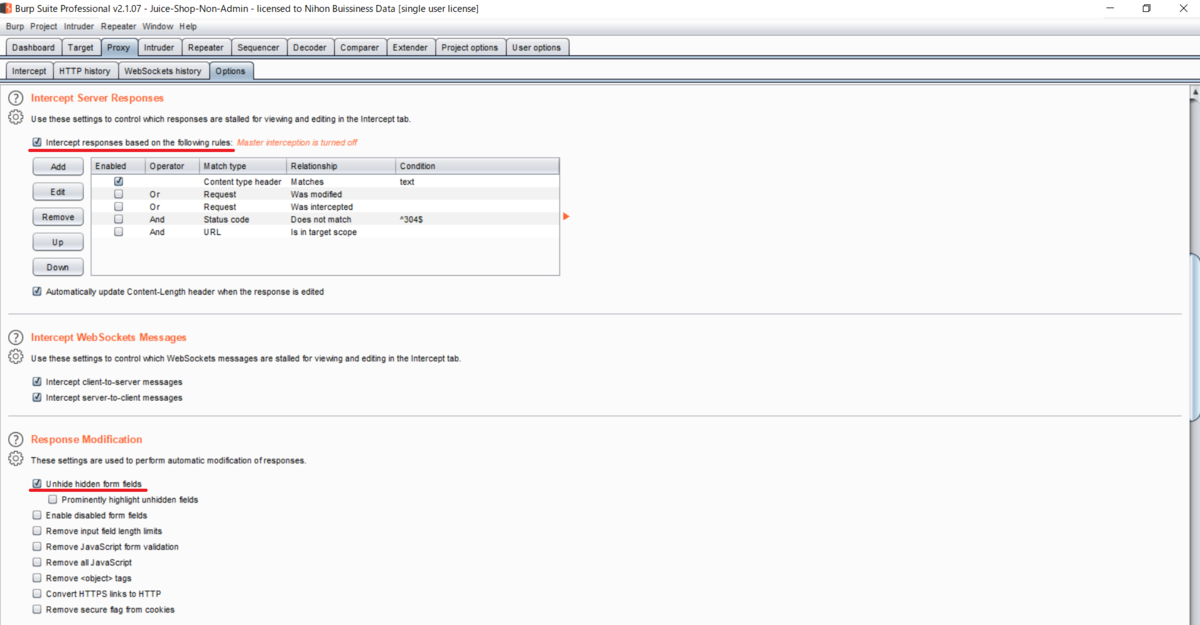Viewport: 1200px width, 625px height.
Task: Go to the Intercept sub-tab
Action: (29, 71)
